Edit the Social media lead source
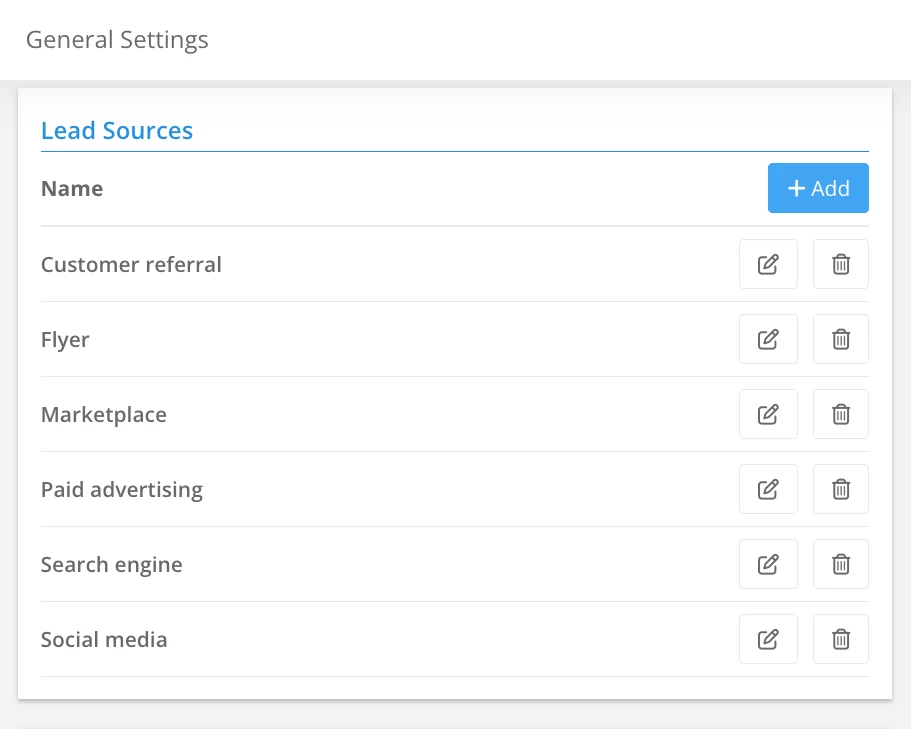This screenshot has height=729, width=911. click(768, 639)
